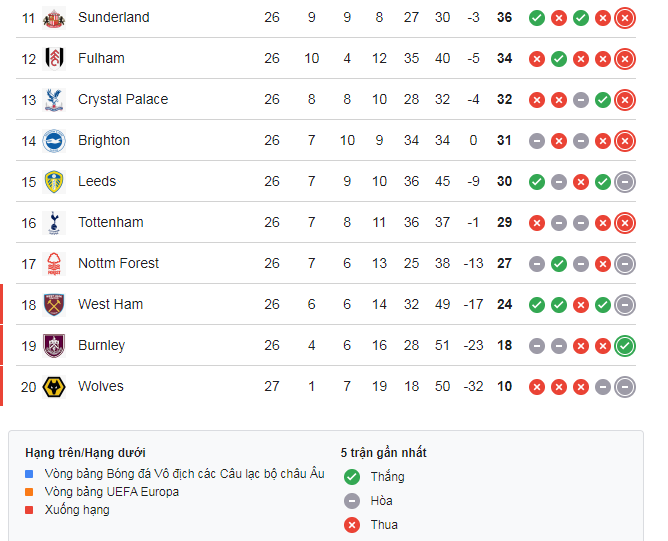Click the blue Champions League legend swatch

coord(34,474)
